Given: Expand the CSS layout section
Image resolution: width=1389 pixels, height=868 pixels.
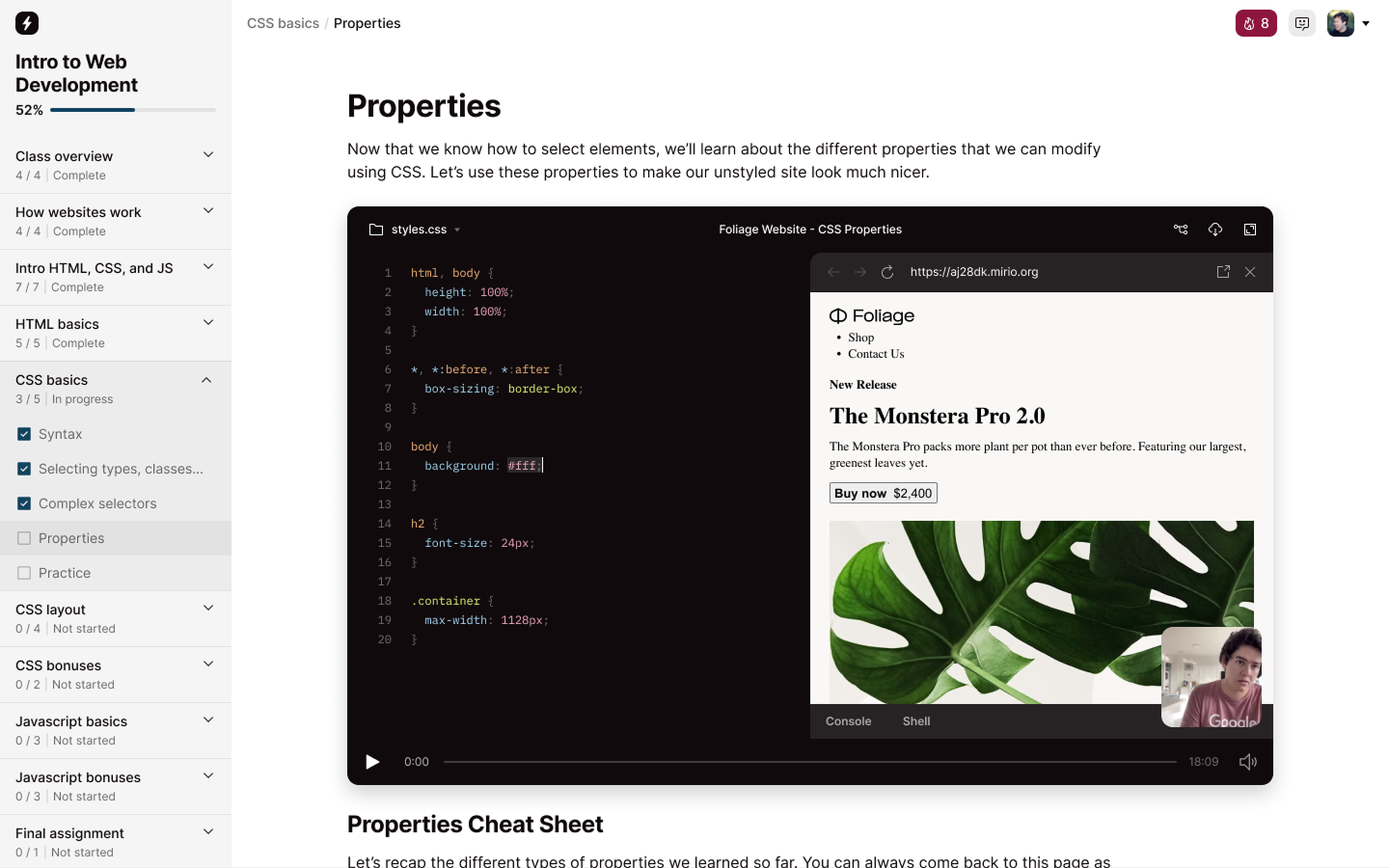Looking at the screenshot, I should coord(207,608).
